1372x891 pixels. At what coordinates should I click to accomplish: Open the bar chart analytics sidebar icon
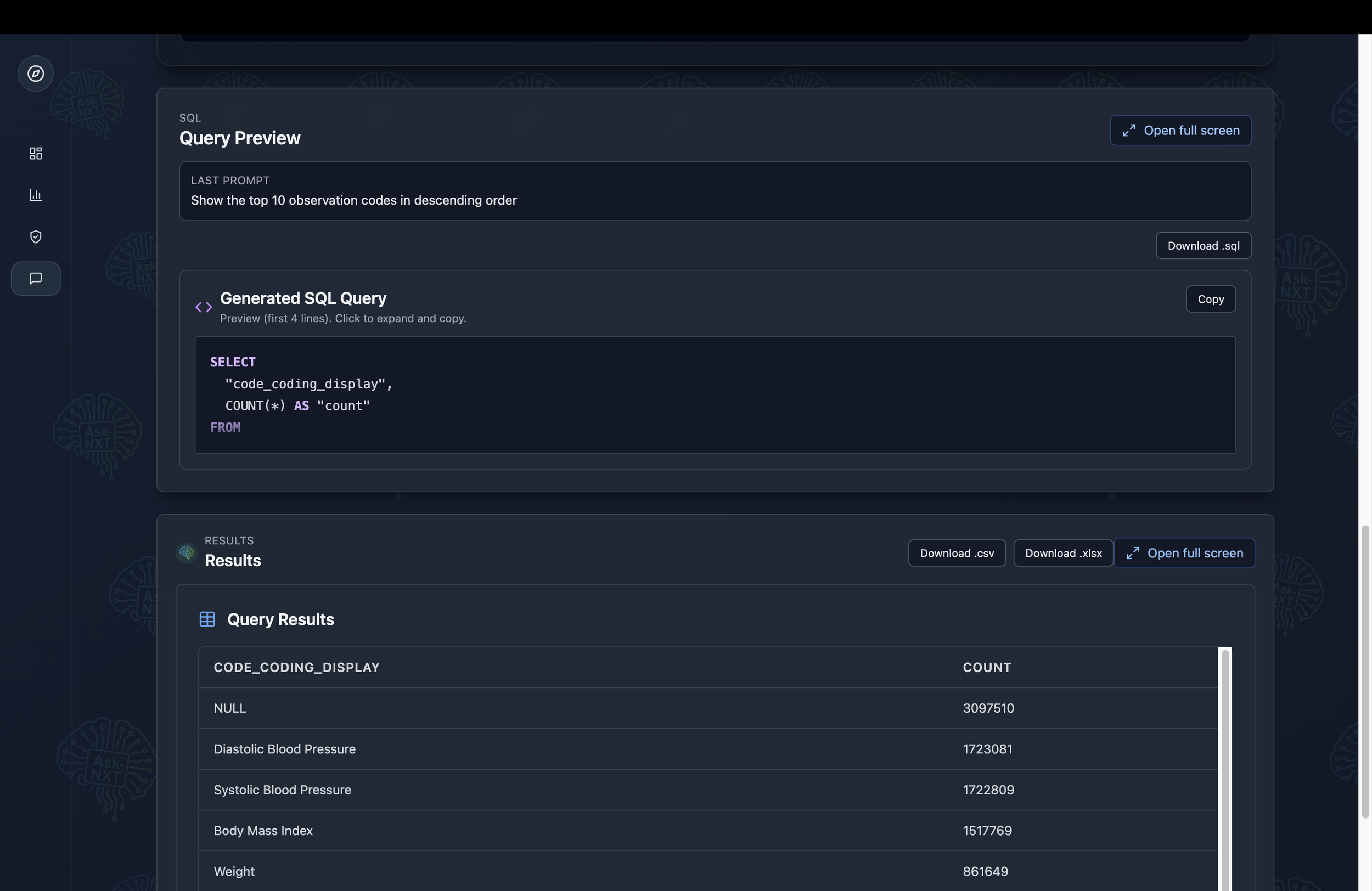point(36,195)
